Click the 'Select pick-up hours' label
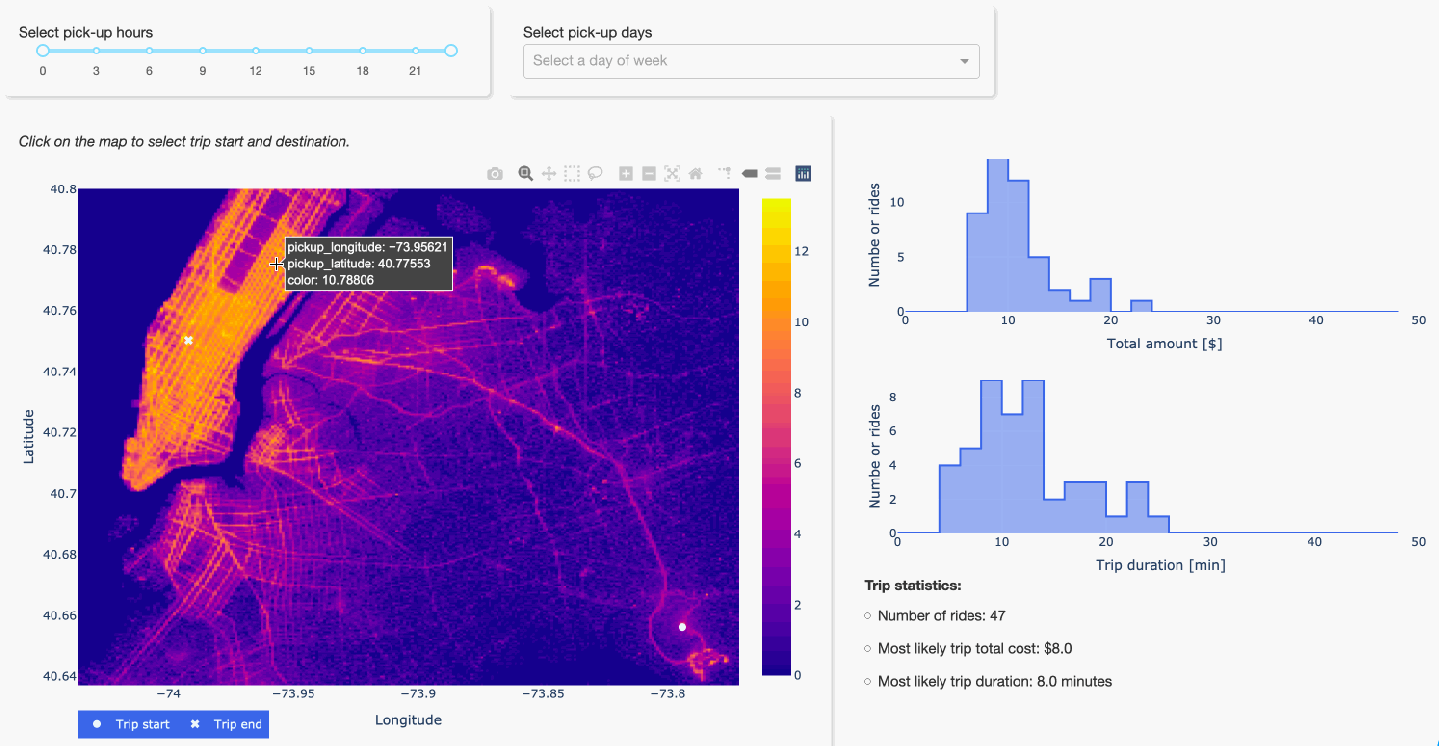Image resolution: width=1439 pixels, height=746 pixels. (x=86, y=33)
